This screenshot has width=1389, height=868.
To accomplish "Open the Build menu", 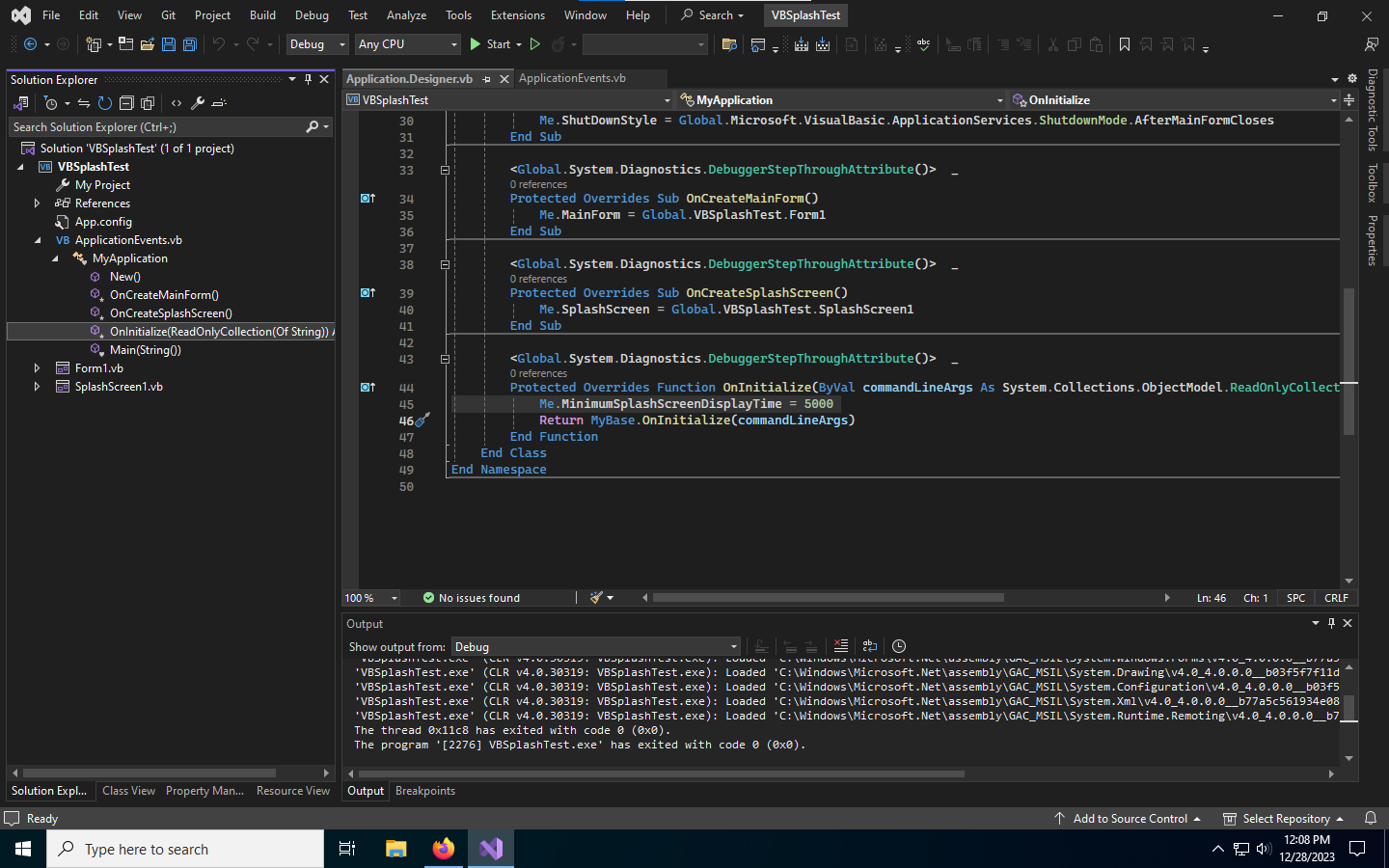I will coord(262,15).
